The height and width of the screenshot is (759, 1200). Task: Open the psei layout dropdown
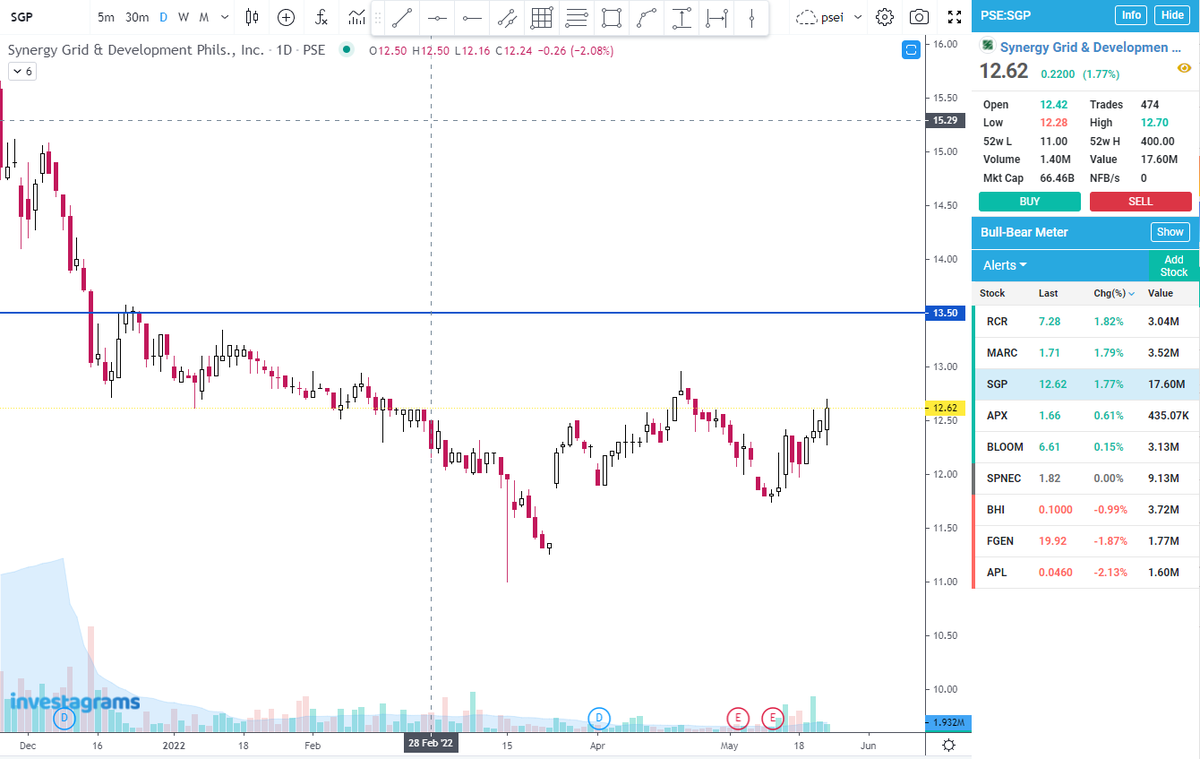pos(829,17)
